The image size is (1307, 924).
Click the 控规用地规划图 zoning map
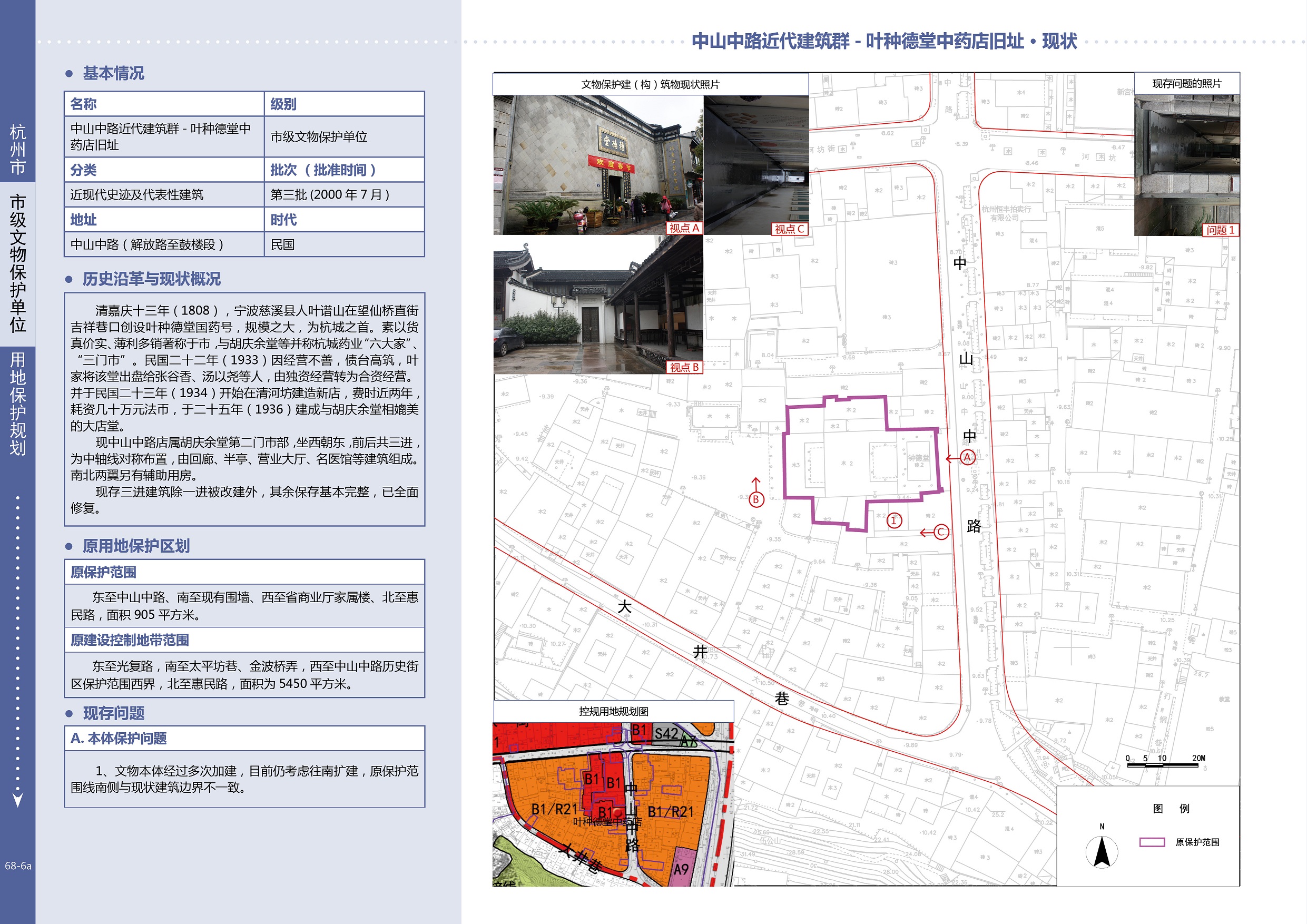coord(613,803)
